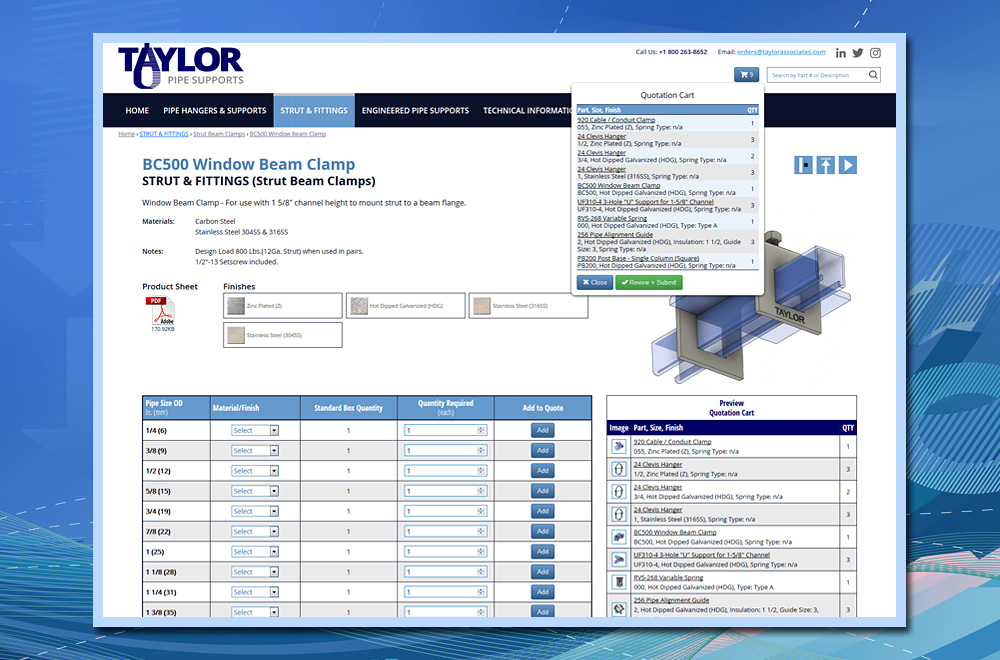1000x660 pixels.
Task: Click the right-arrow next product icon
Action: 847,165
